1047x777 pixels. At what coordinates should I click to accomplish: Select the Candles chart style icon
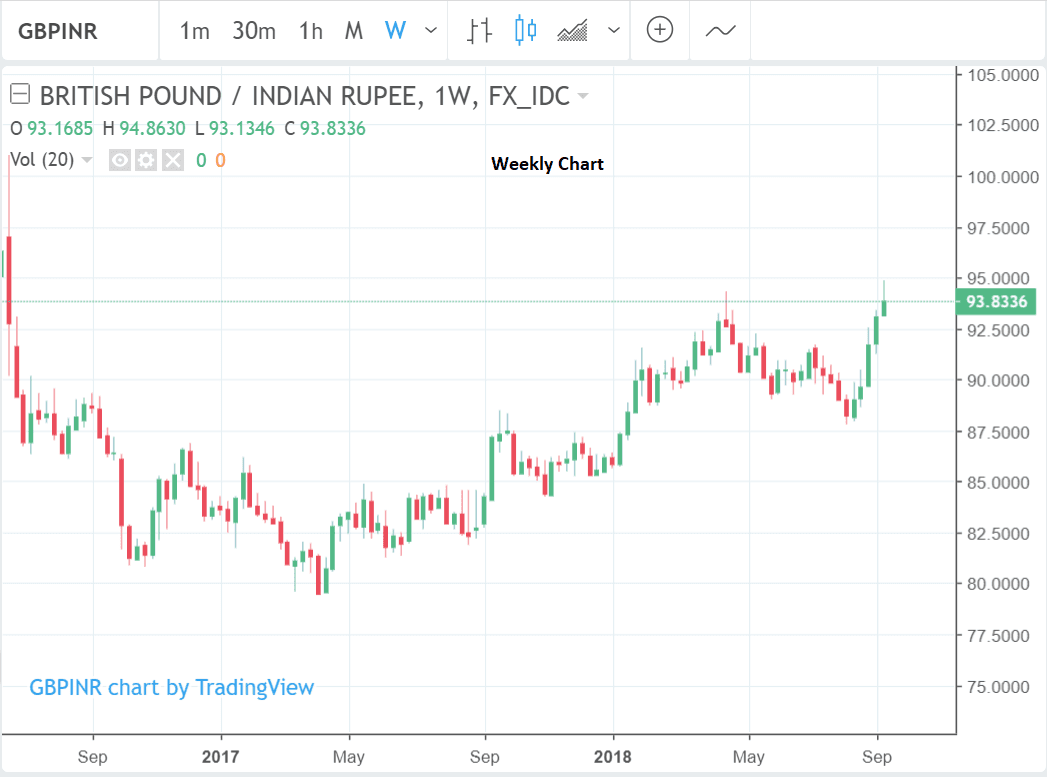[x=525, y=30]
